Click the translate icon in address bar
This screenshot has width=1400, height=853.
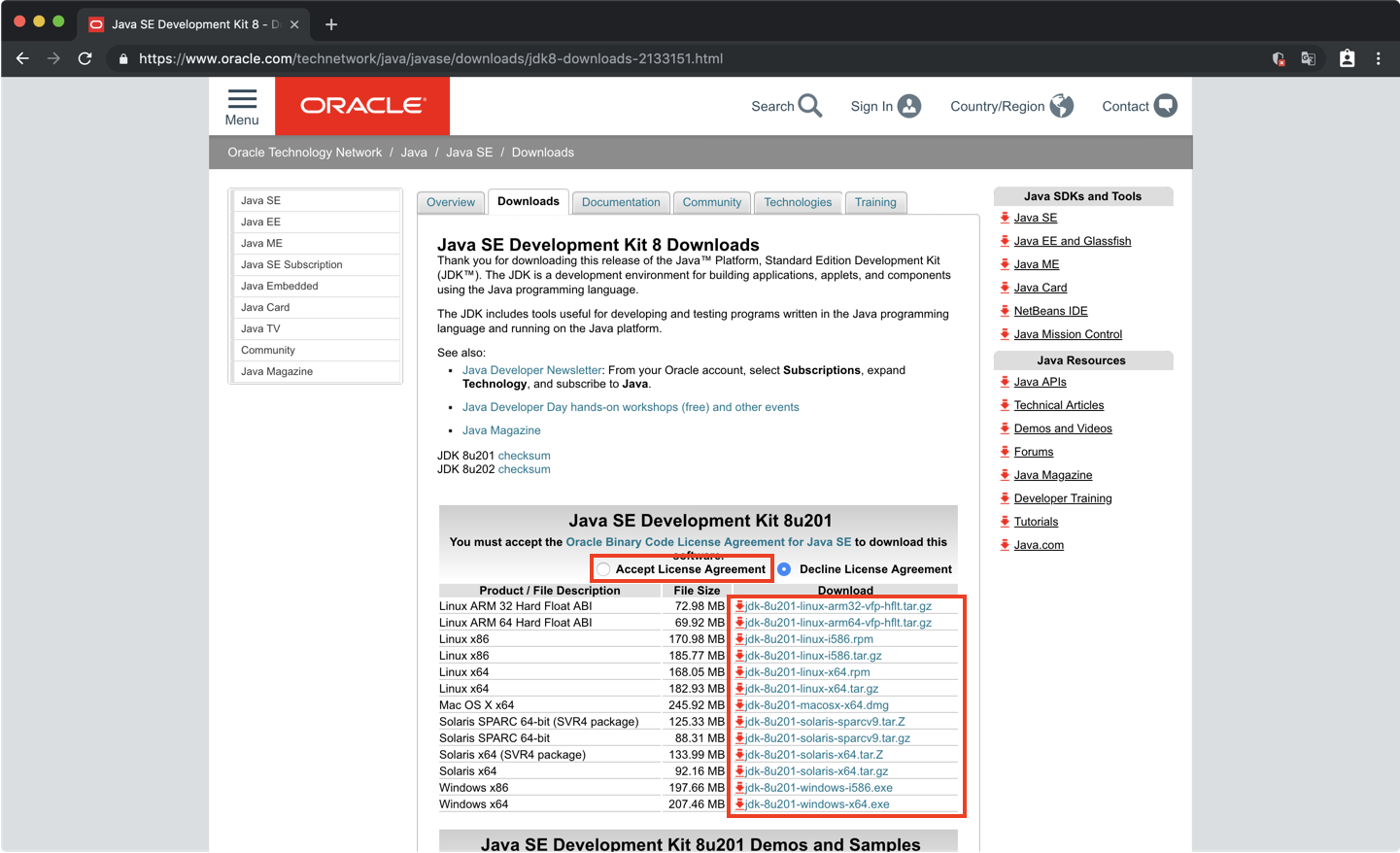1309,58
